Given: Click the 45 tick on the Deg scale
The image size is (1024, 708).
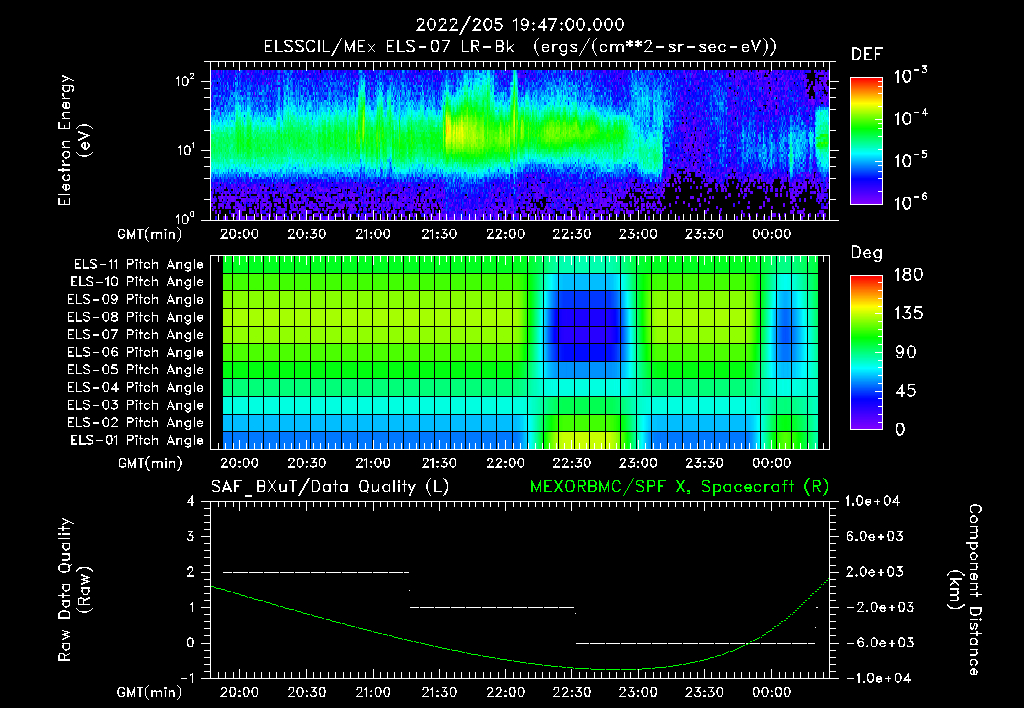Looking at the screenshot, I should 906,391.
